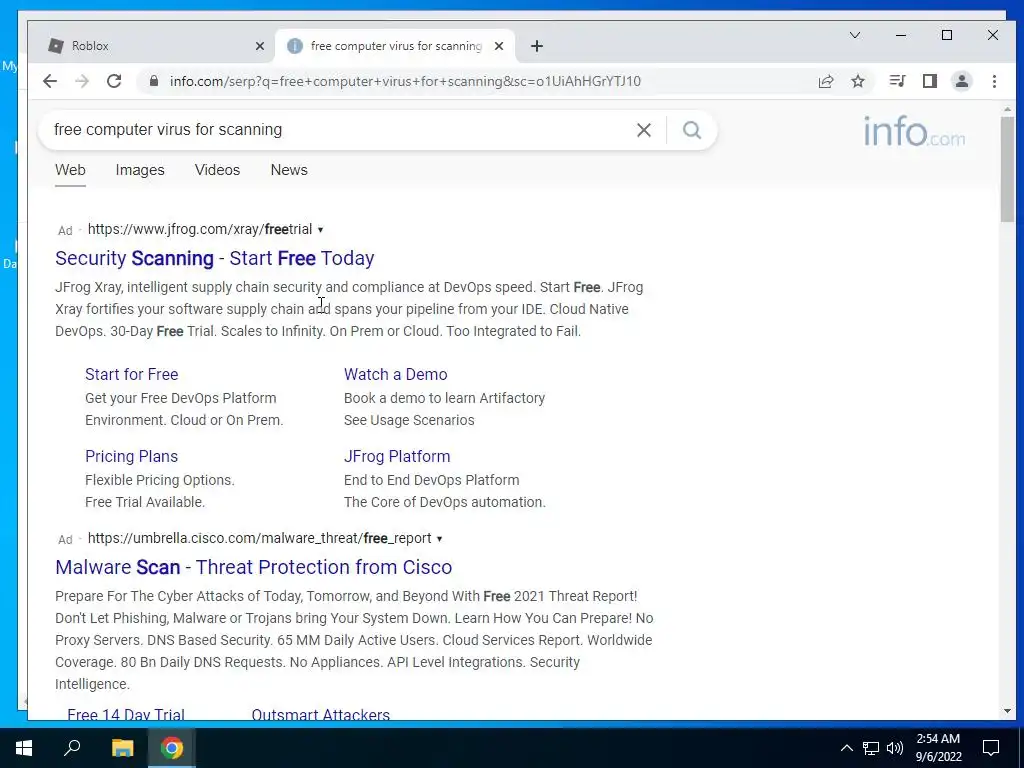Open the media control icon in toolbar

[x=897, y=81]
